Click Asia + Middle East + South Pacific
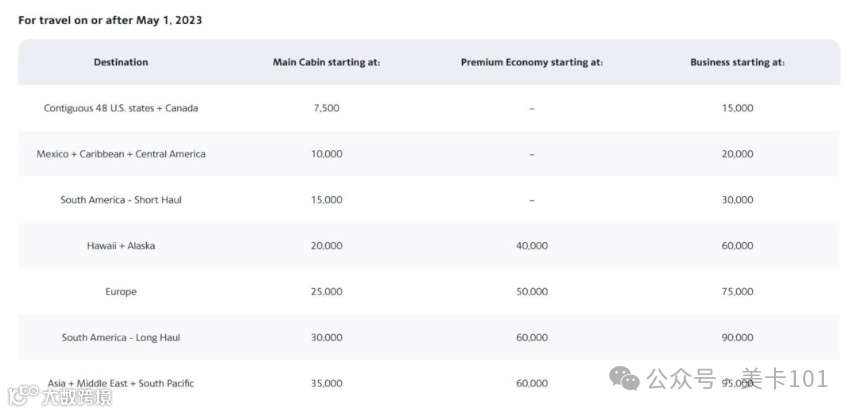This screenshot has height=413, width=856. pyautogui.click(x=121, y=383)
